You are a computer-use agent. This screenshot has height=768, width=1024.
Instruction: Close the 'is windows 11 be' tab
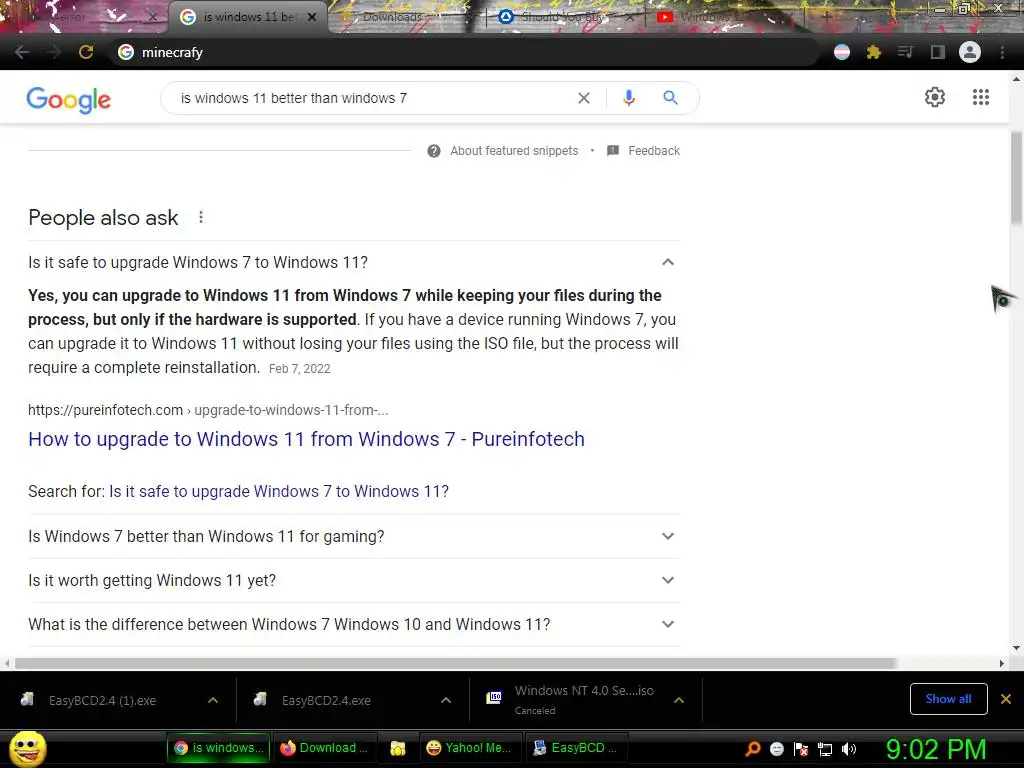tap(312, 17)
